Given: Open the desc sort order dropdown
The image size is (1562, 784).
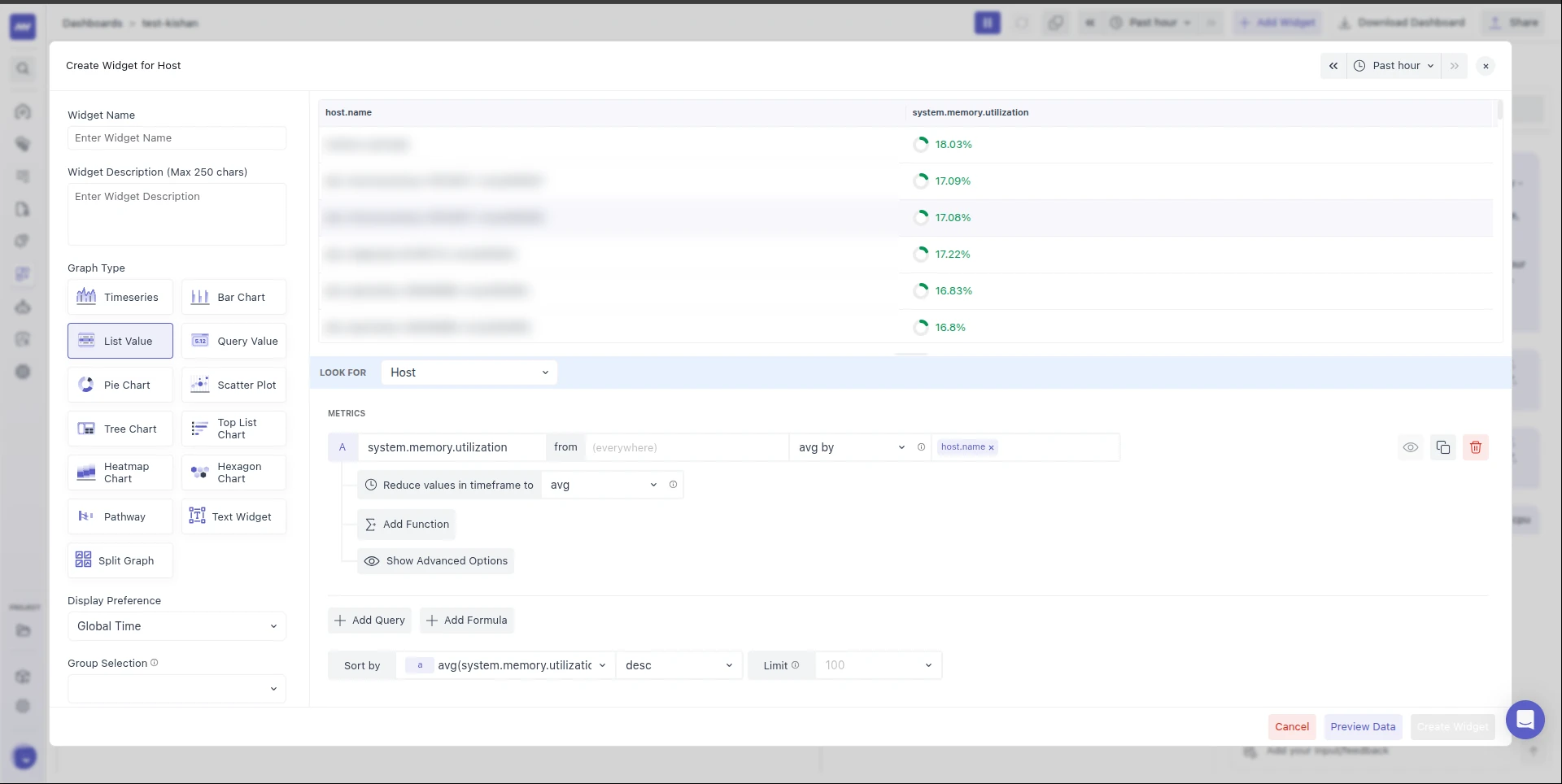Looking at the screenshot, I should (x=678, y=665).
